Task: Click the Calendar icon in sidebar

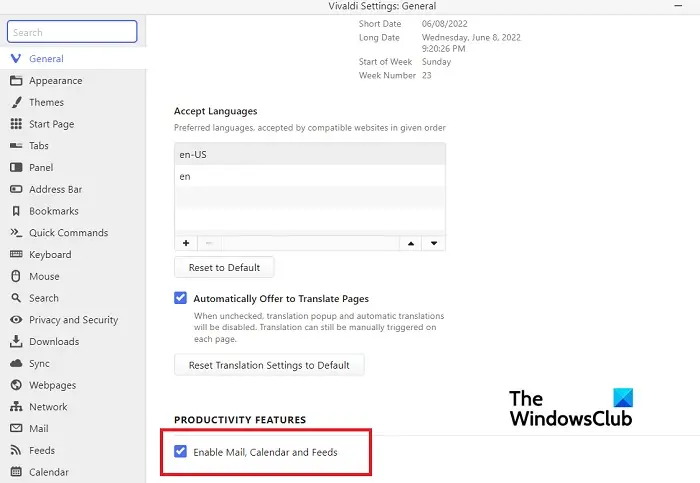Action: 16,471
